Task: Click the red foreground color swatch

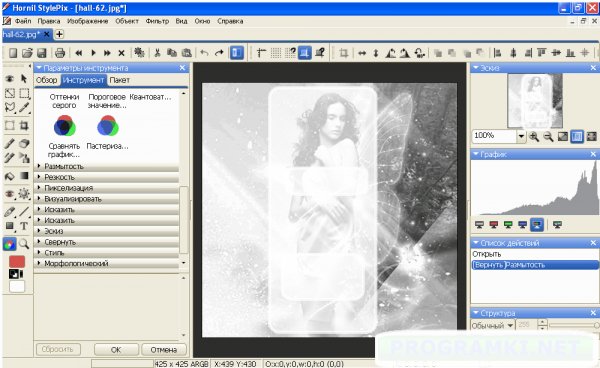Action: (17, 262)
